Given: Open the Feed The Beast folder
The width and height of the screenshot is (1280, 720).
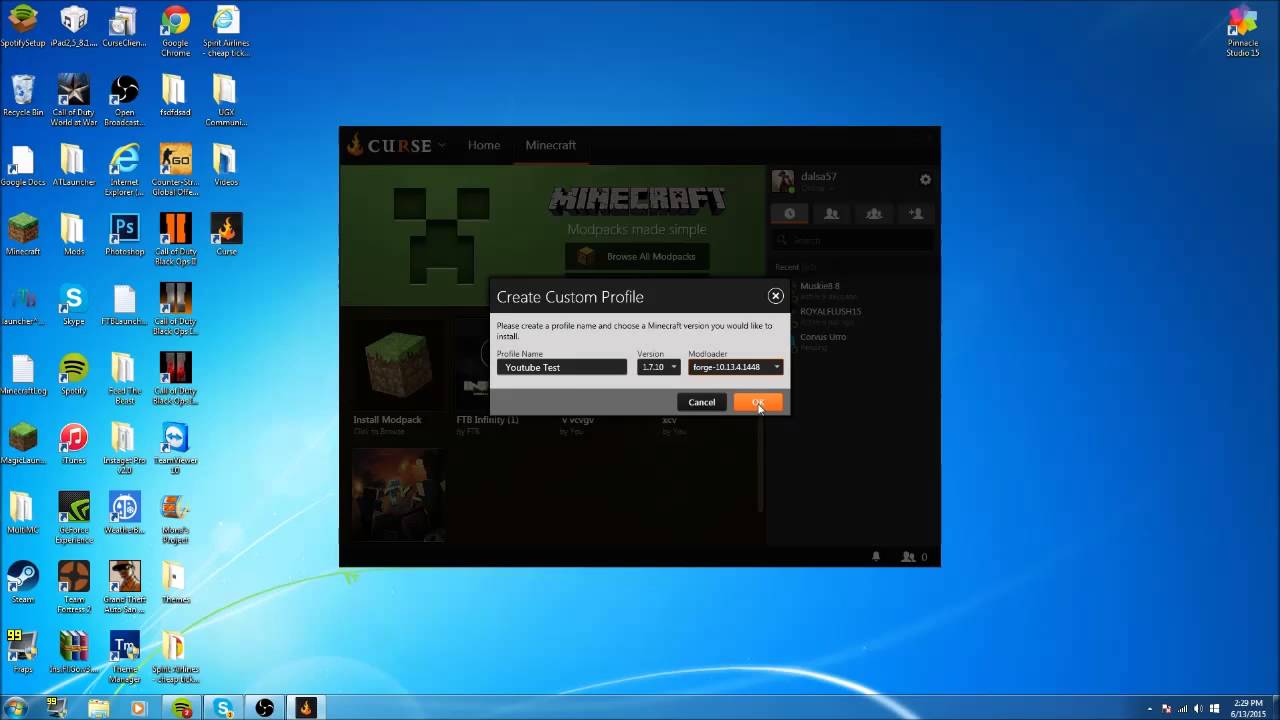Looking at the screenshot, I should click(124, 379).
